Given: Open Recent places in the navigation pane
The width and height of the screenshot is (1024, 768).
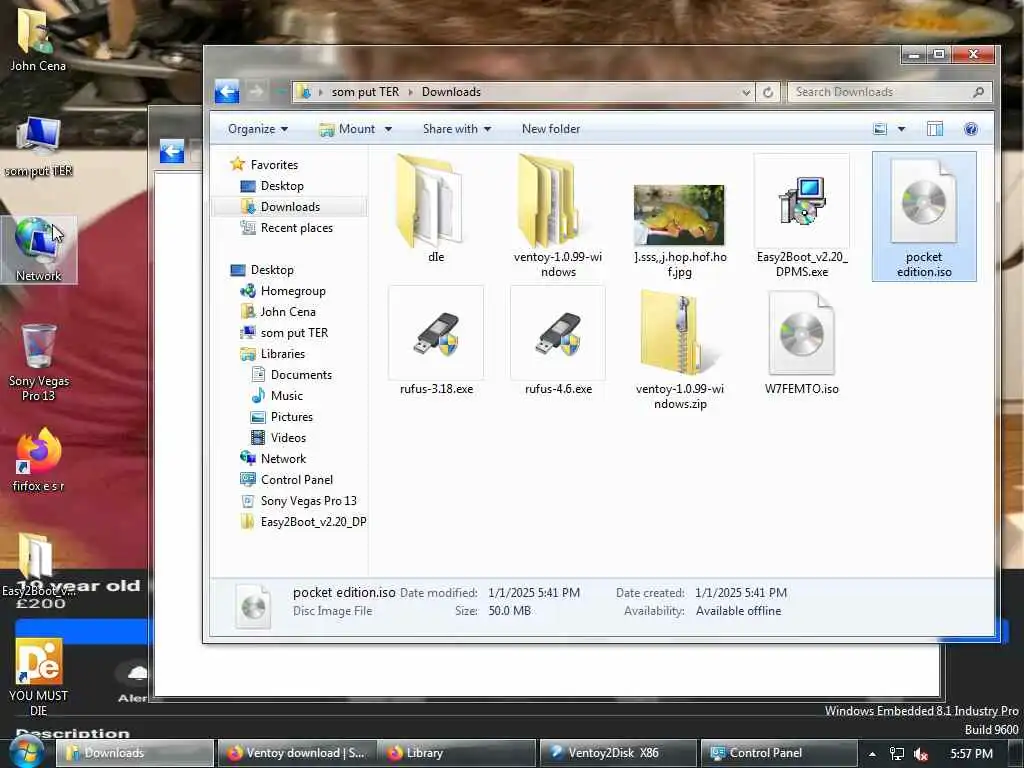Looking at the screenshot, I should (286, 227).
